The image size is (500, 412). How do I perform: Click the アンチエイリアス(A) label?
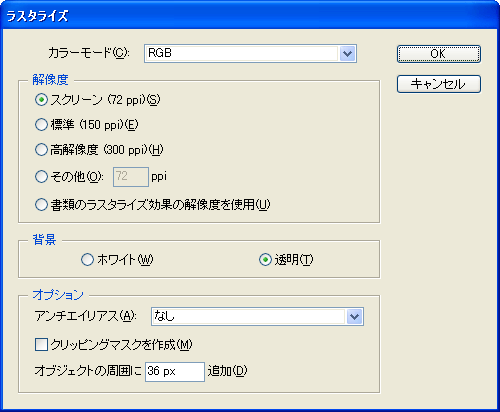[86, 316]
